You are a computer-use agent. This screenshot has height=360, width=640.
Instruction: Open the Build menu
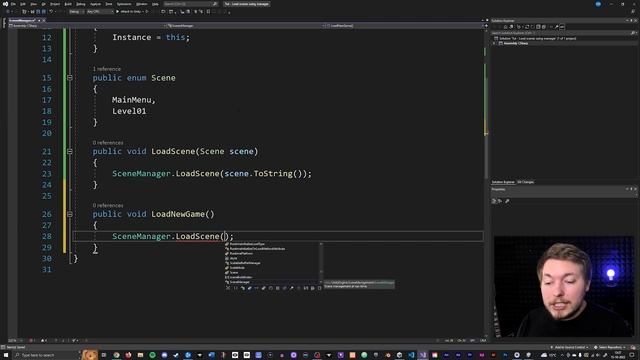click(x=68, y=4)
